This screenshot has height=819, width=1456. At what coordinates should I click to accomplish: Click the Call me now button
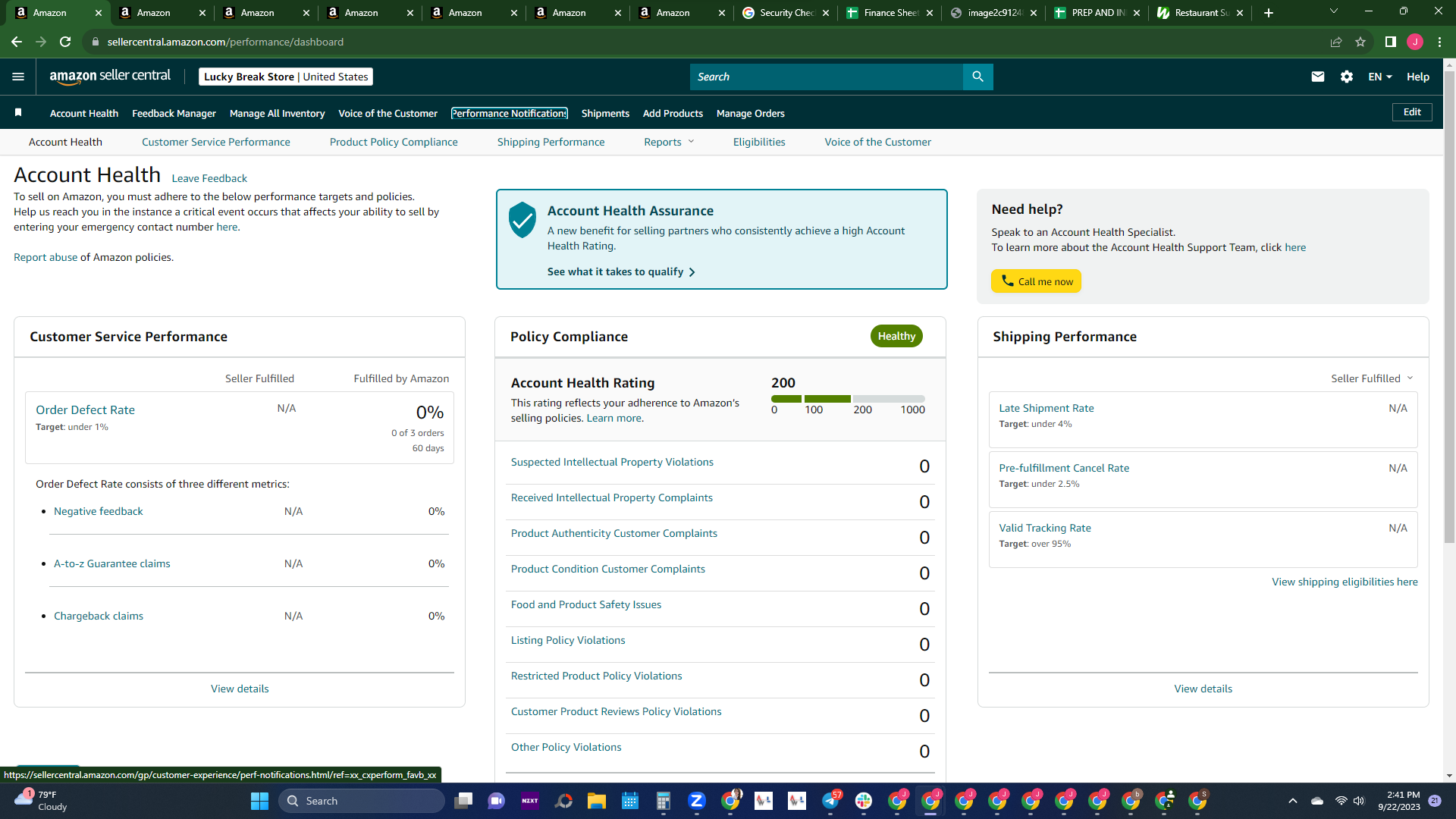[x=1036, y=281]
